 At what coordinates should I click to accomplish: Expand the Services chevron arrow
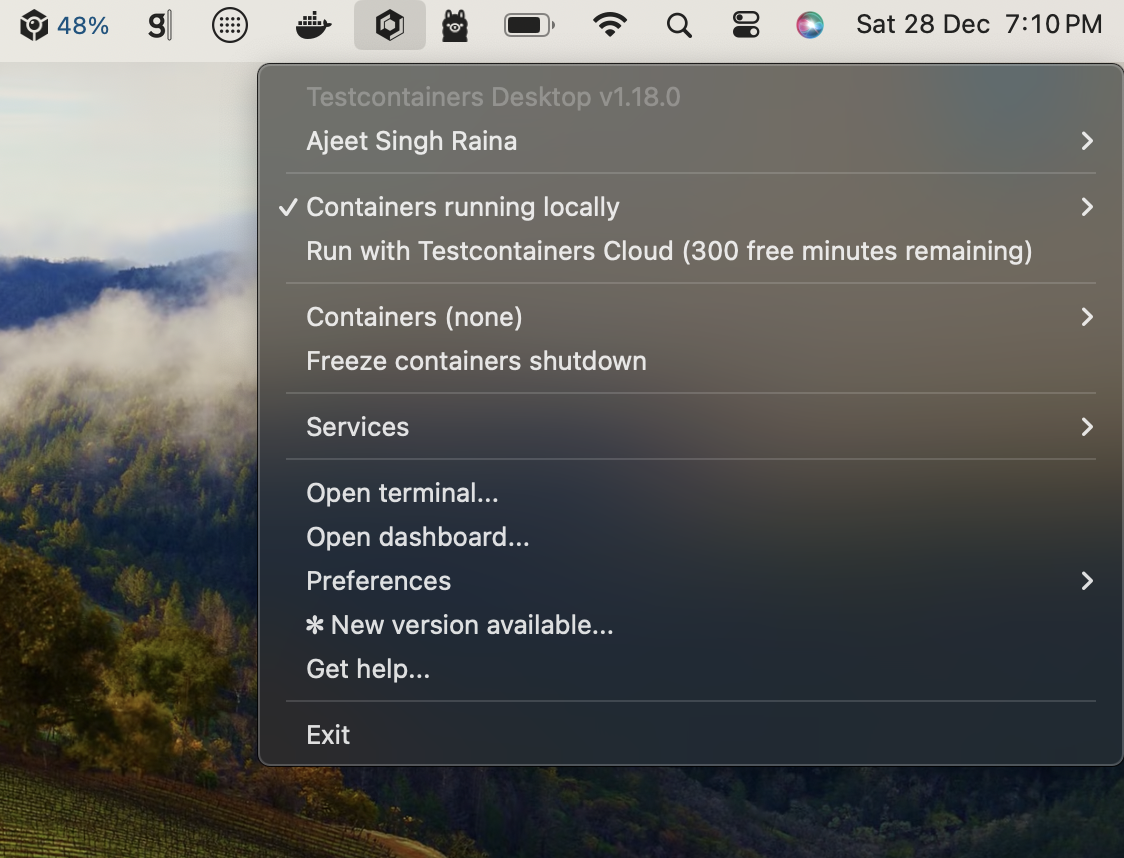click(1087, 427)
